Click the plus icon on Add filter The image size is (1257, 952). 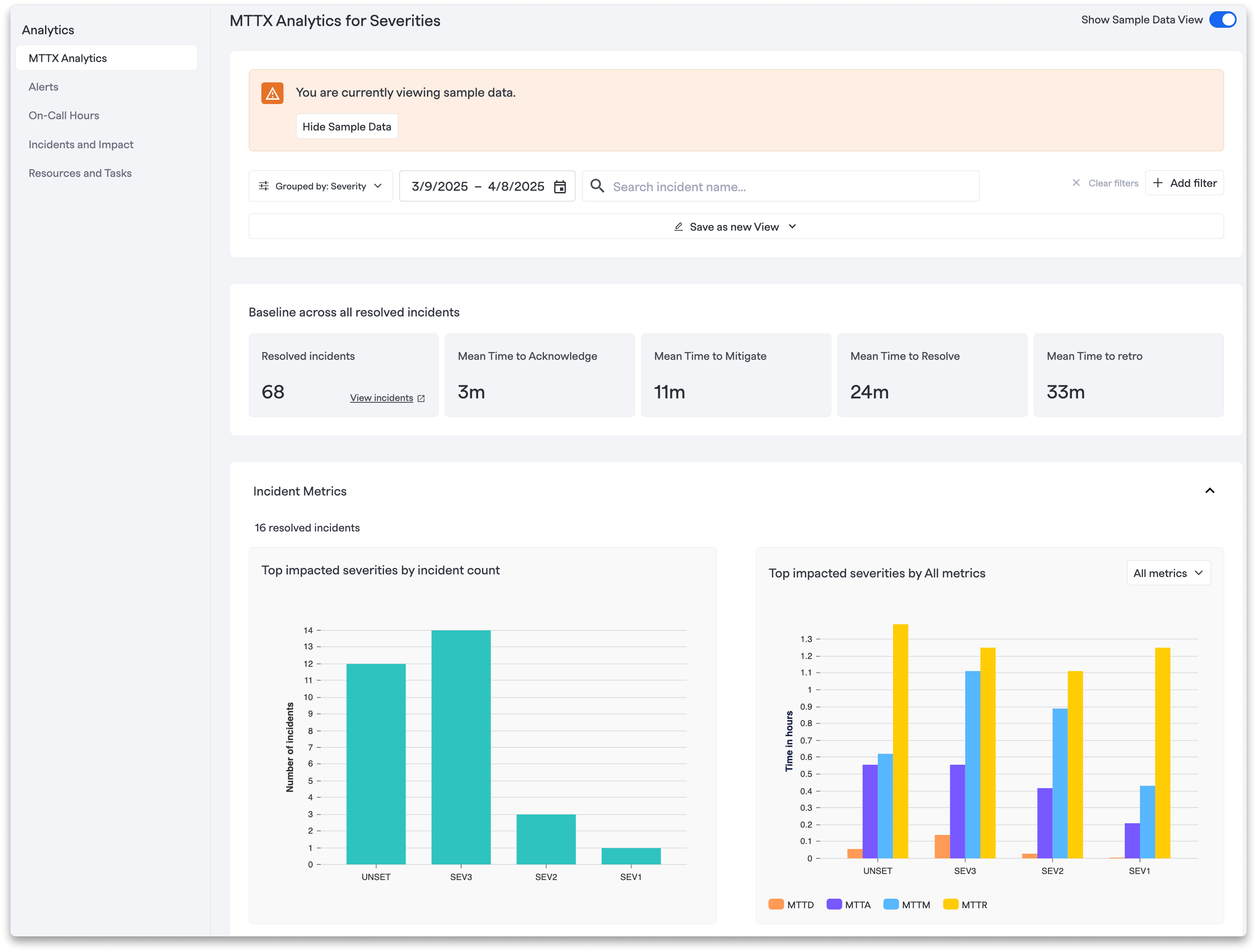click(1158, 183)
